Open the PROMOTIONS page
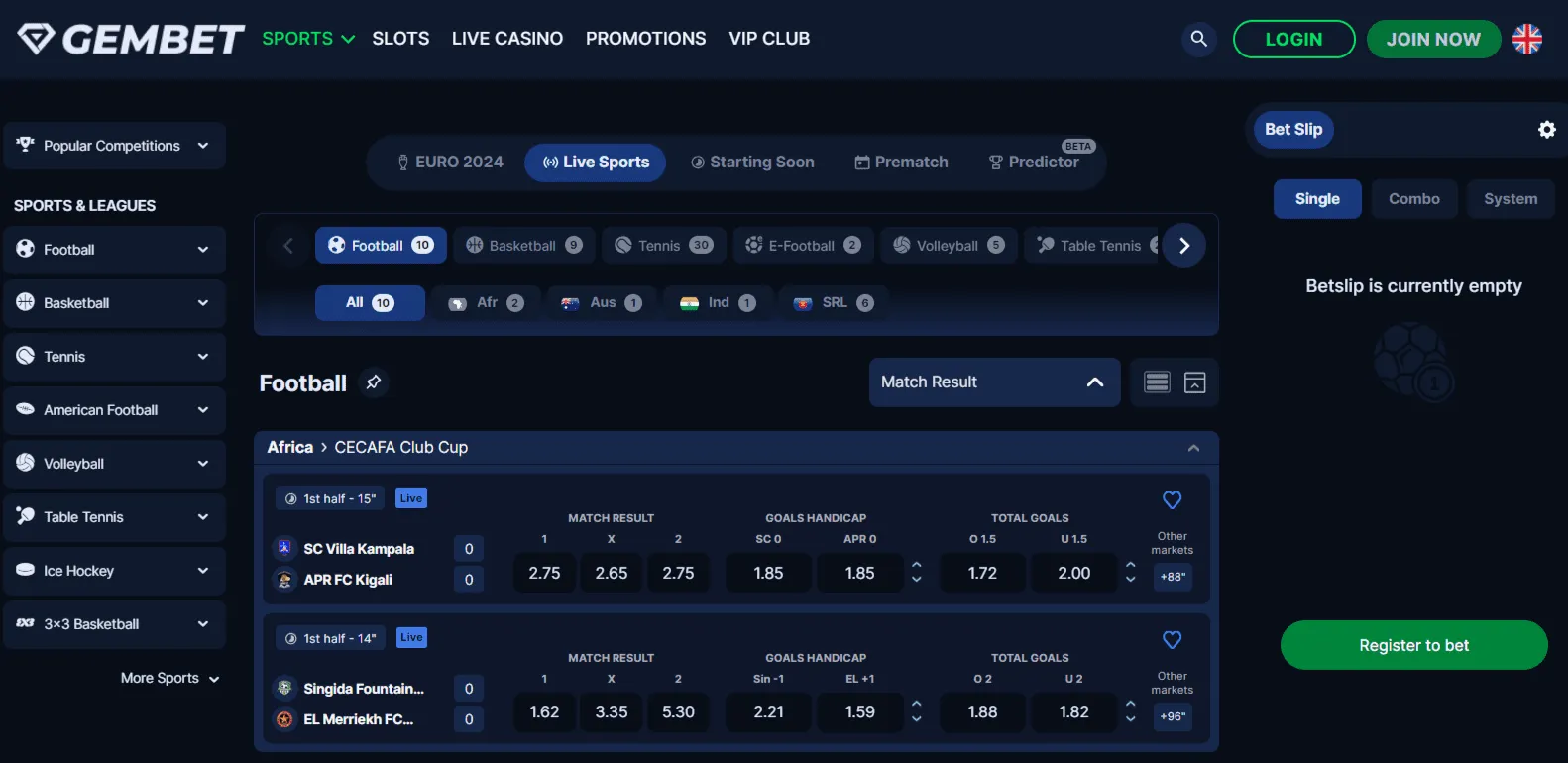Viewport: 1568px width, 763px height. tap(646, 39)
